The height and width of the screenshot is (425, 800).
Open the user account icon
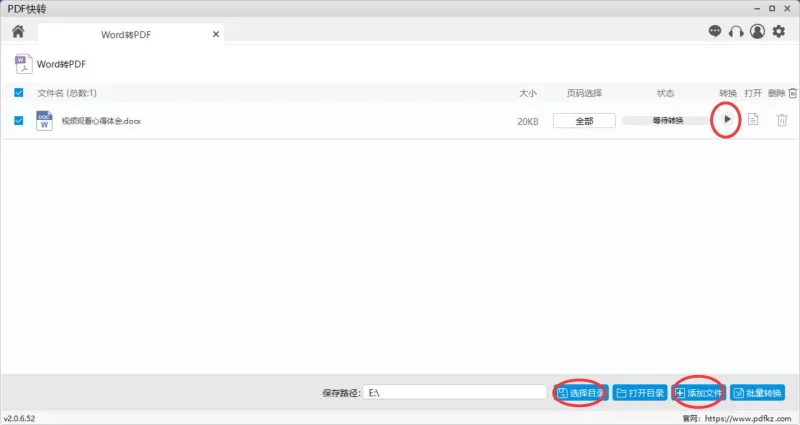[x=757, y=32]
